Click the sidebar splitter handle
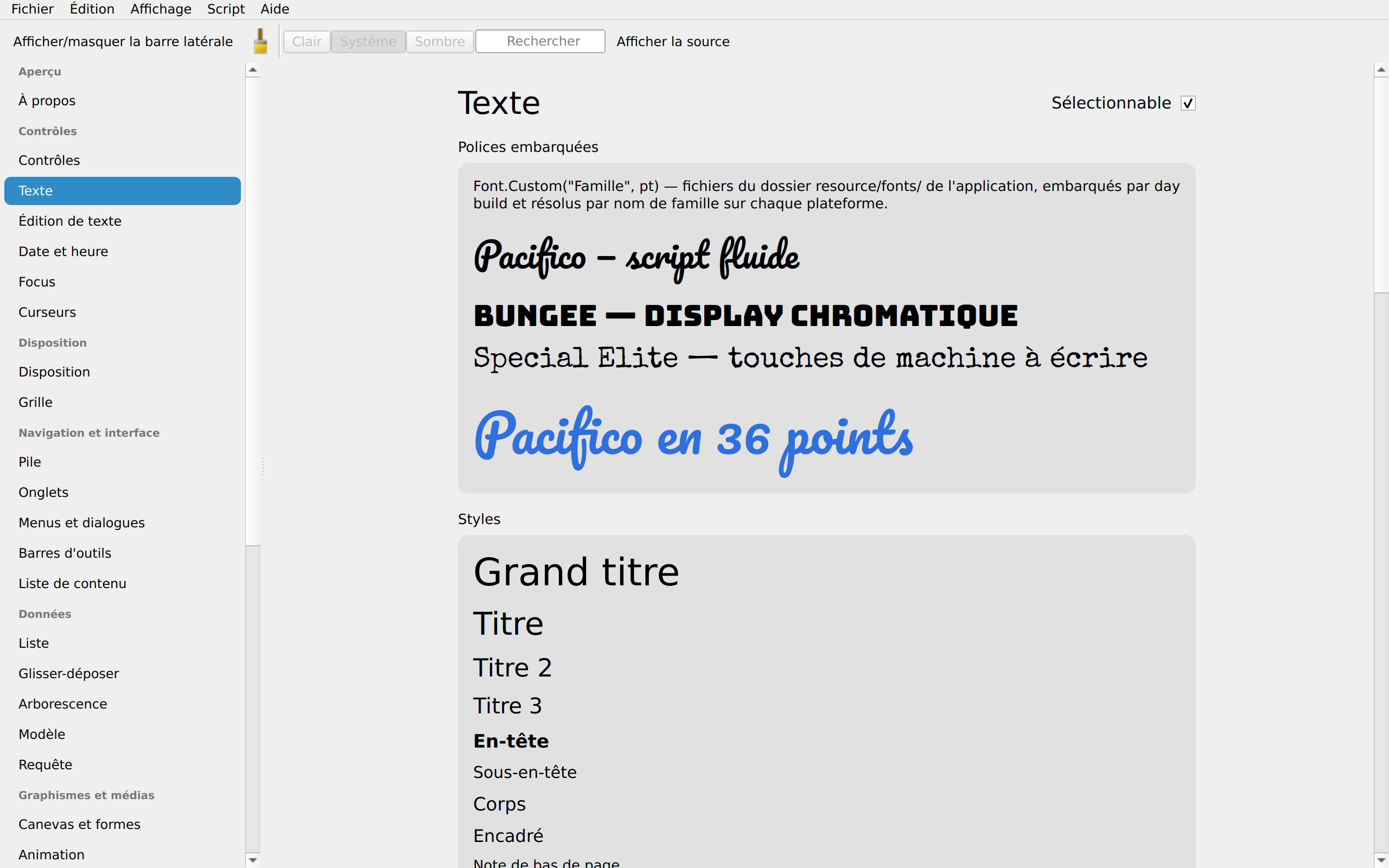The width and height of the screenshot is (1389, 868). click(x=263, y=465)
